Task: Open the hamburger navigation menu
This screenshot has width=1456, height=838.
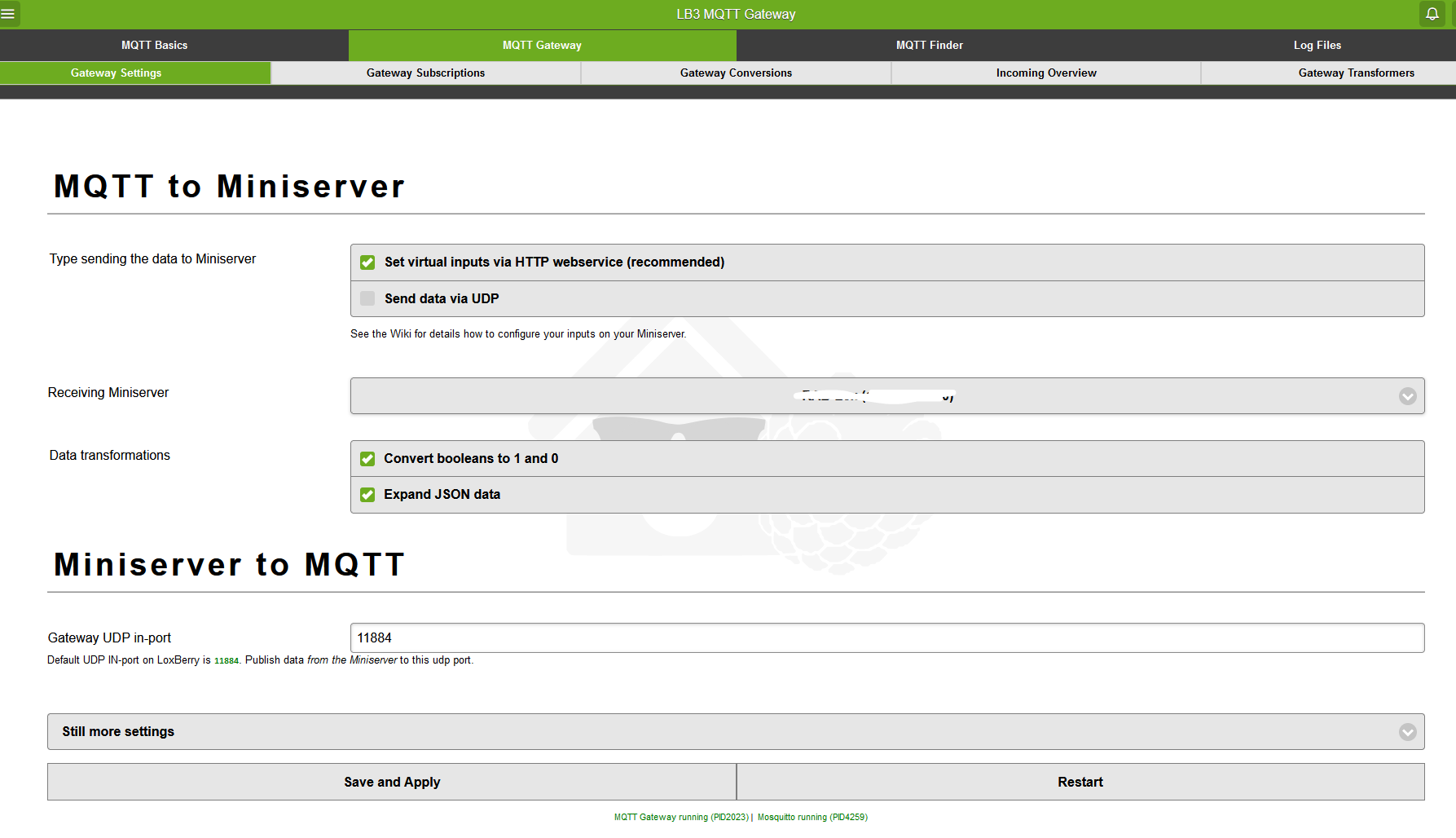Action: click(8, 14)
